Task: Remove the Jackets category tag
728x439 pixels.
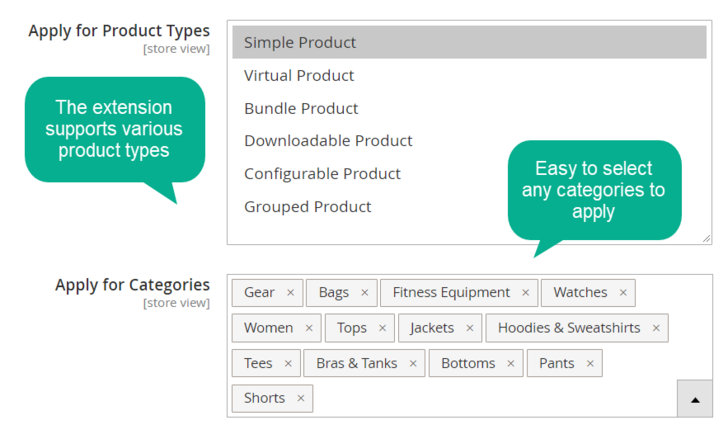Action: click(x=470, y=328)
